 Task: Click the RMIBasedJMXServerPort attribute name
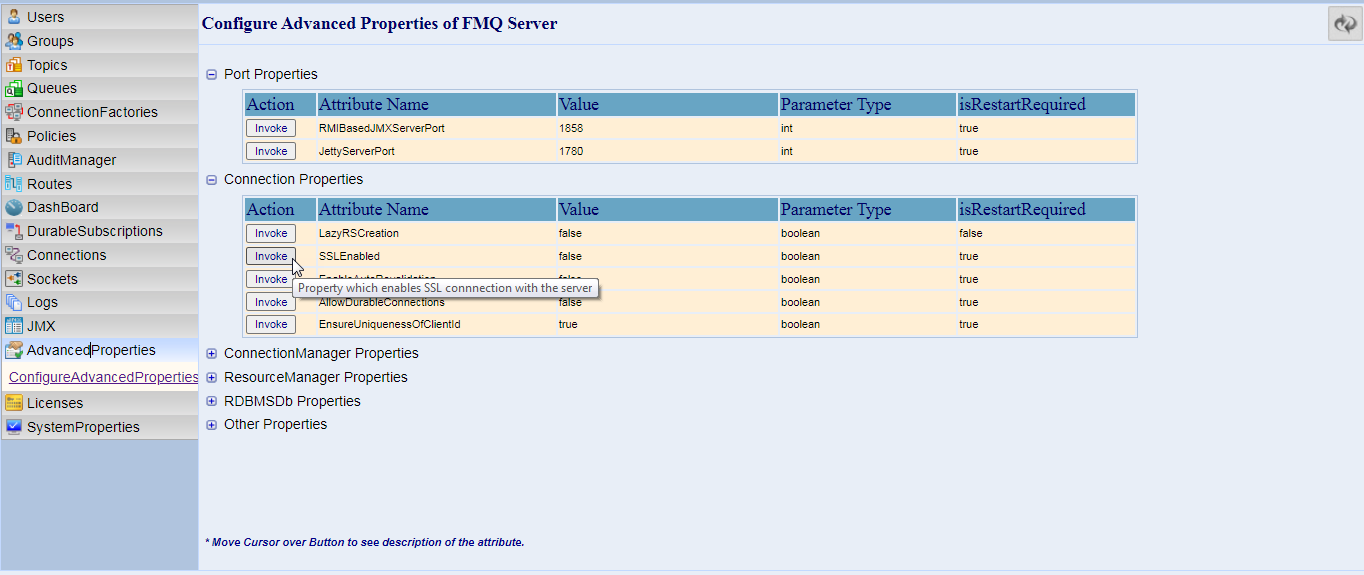coord(382,128)
